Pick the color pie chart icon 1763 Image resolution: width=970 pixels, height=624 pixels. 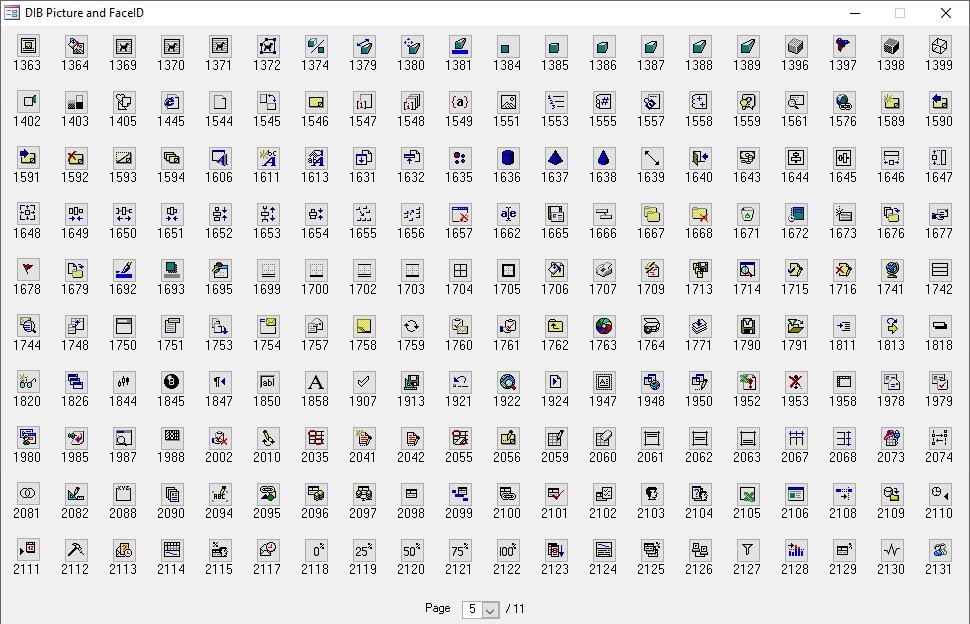coord(603,326)
